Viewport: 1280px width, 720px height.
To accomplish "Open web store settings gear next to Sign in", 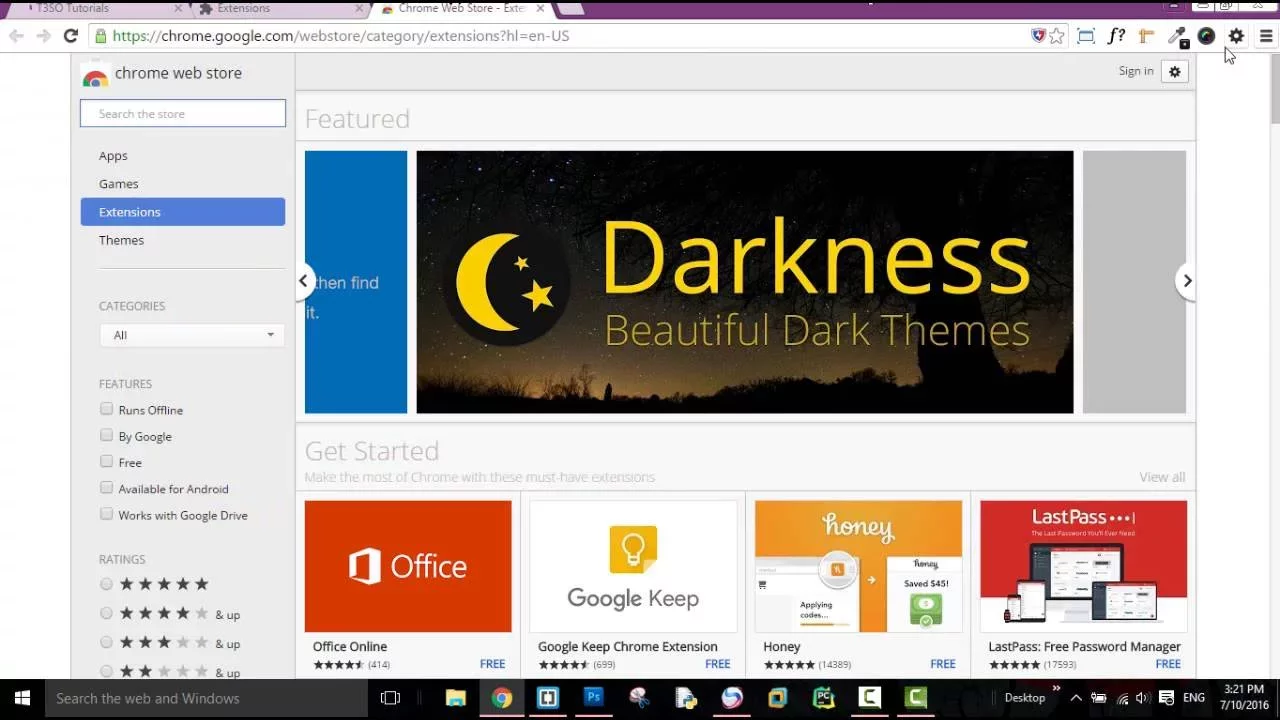I will pos(1175,71).
